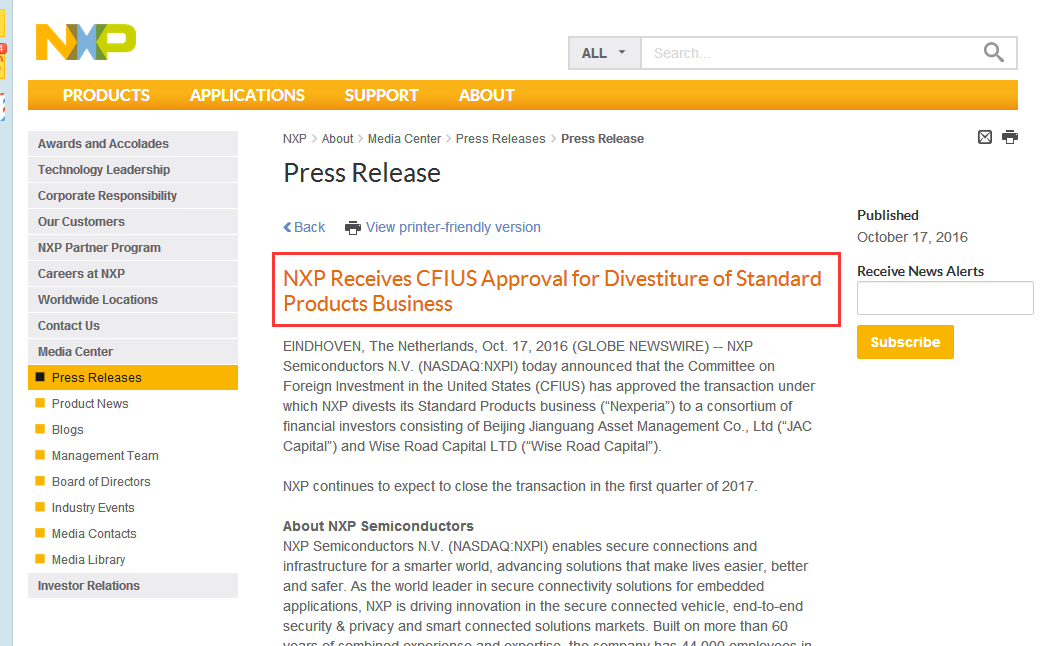The height and width of the screenshot is (646, 1055).
Task: Open the PRODUCTS menu
Action: [x=106, y=96]
